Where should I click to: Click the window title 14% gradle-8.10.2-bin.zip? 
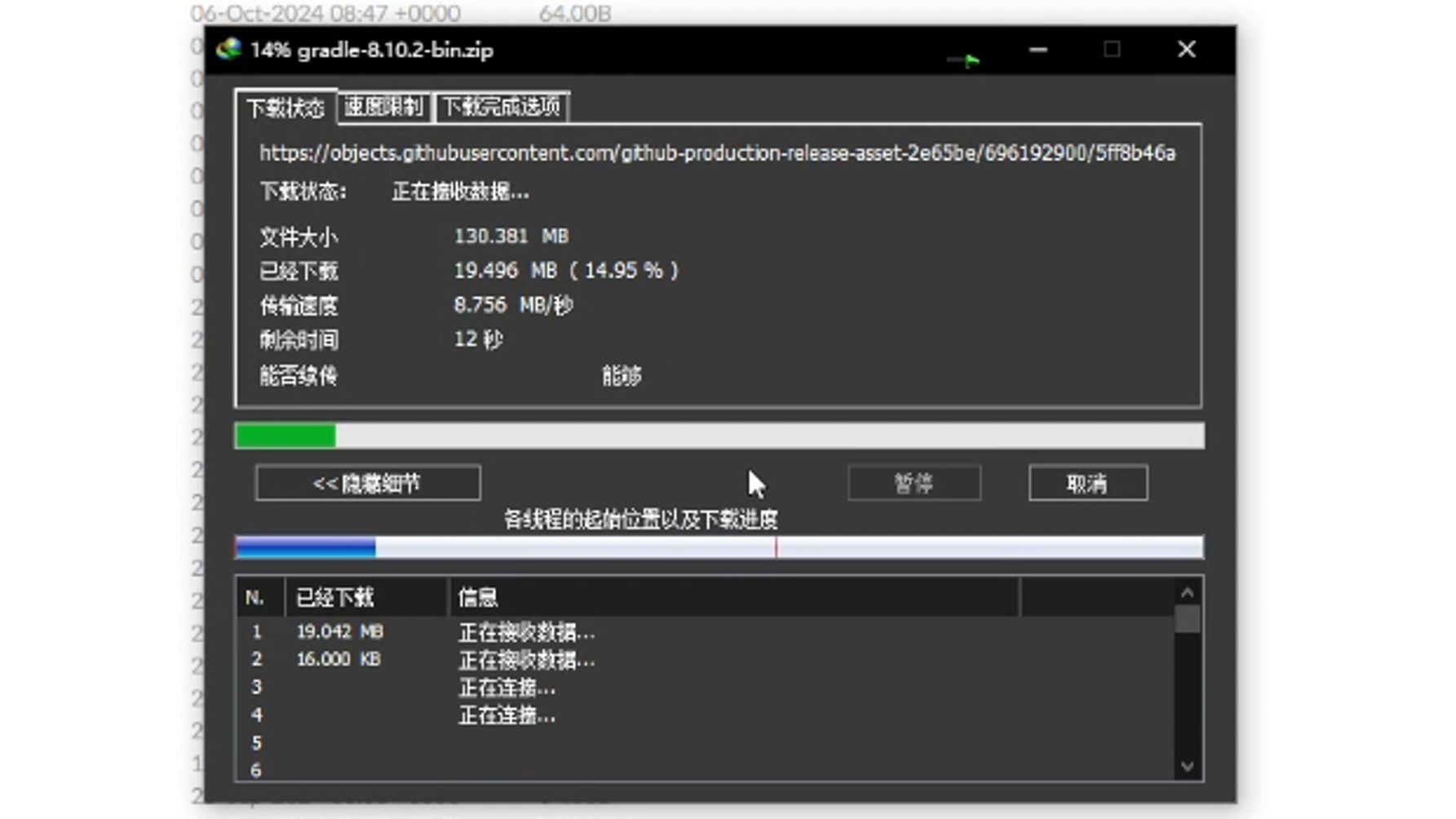[372, 50]
